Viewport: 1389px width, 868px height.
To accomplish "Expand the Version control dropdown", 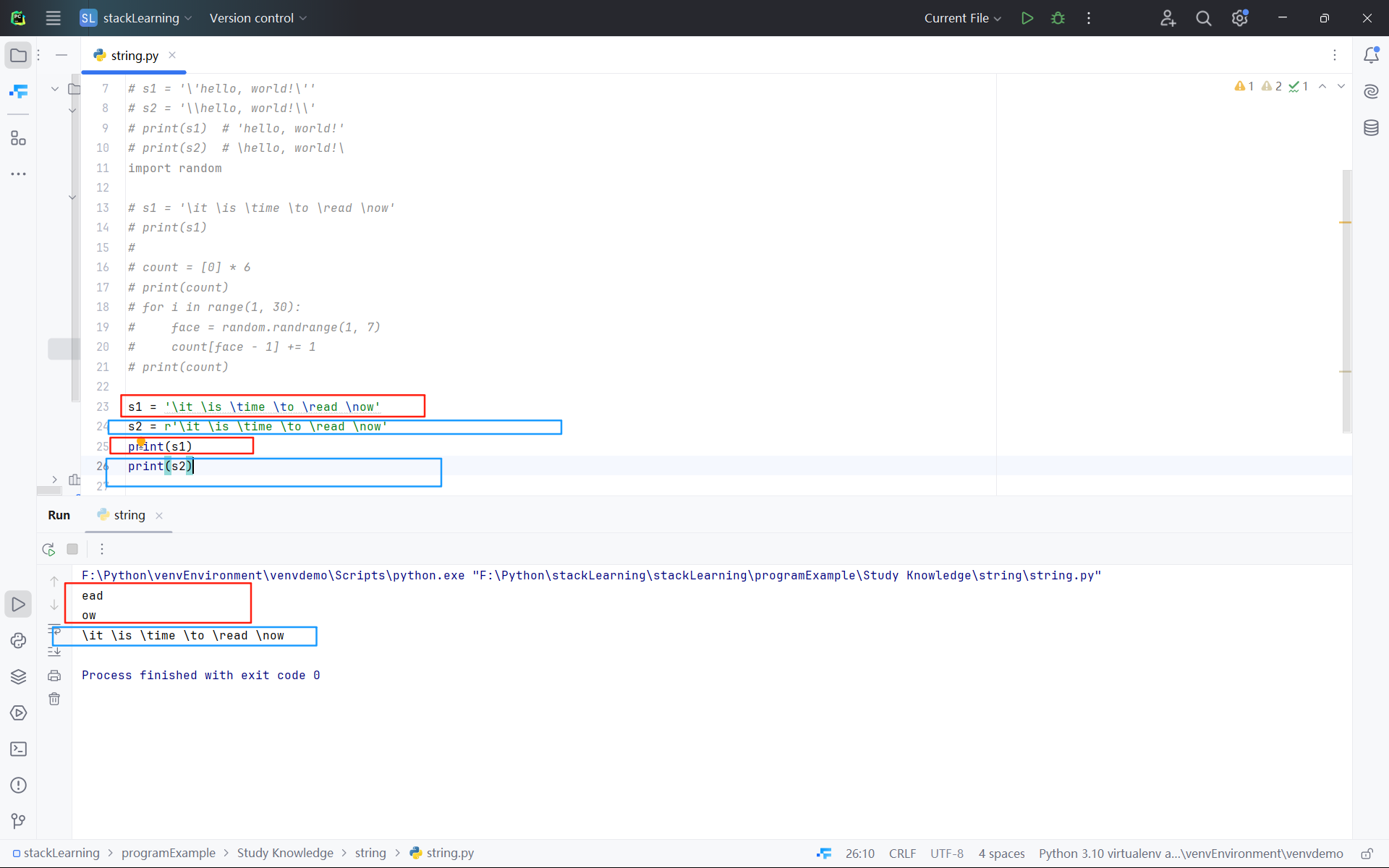I will pyautogui.click(x=258, y=18).
